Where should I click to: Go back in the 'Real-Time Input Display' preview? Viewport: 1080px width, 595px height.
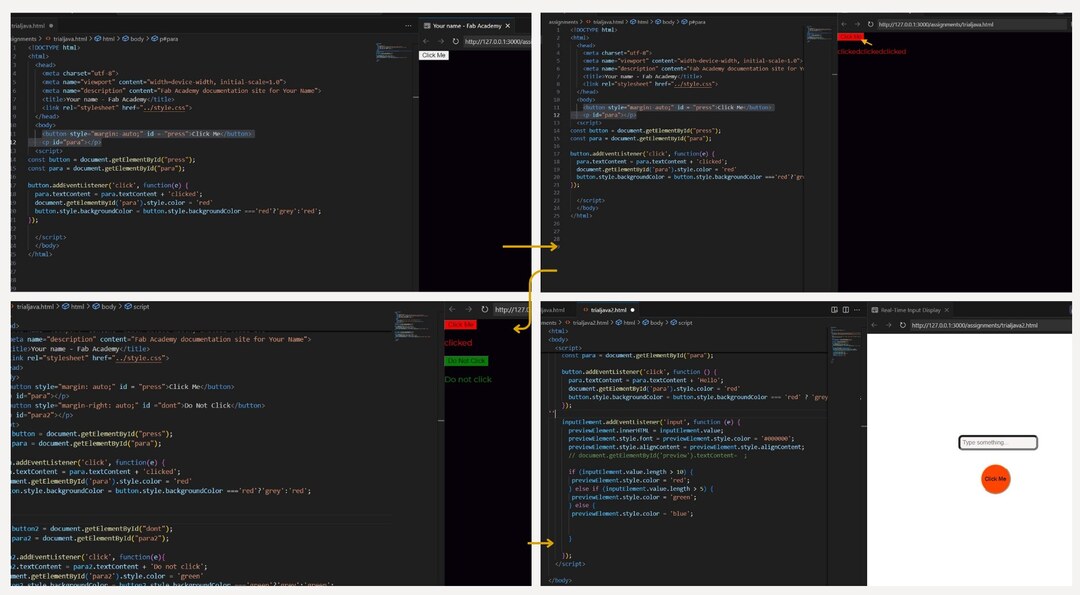(x=874, y=325)
